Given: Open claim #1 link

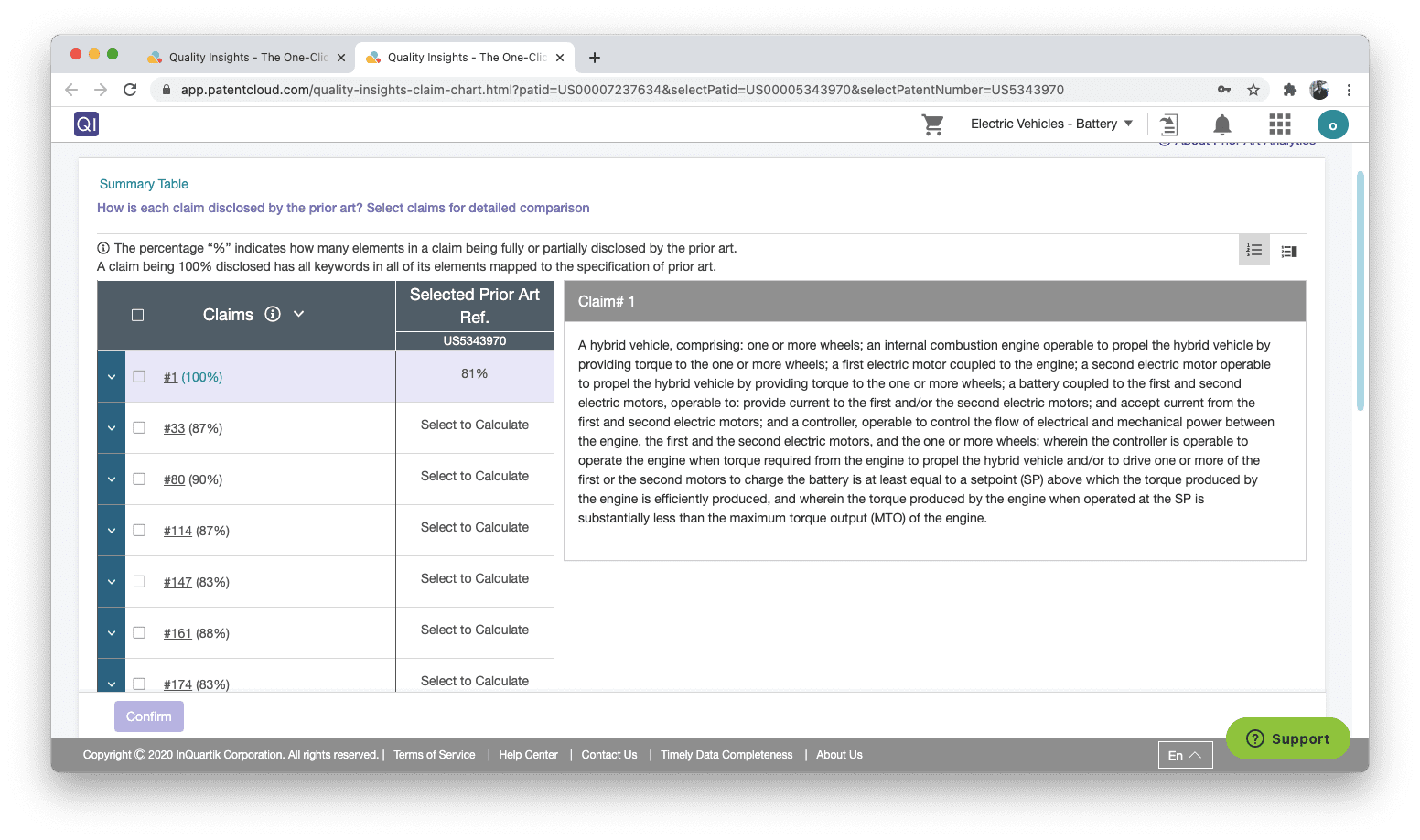Looking at the screenshot, I should tap(170, 377).
